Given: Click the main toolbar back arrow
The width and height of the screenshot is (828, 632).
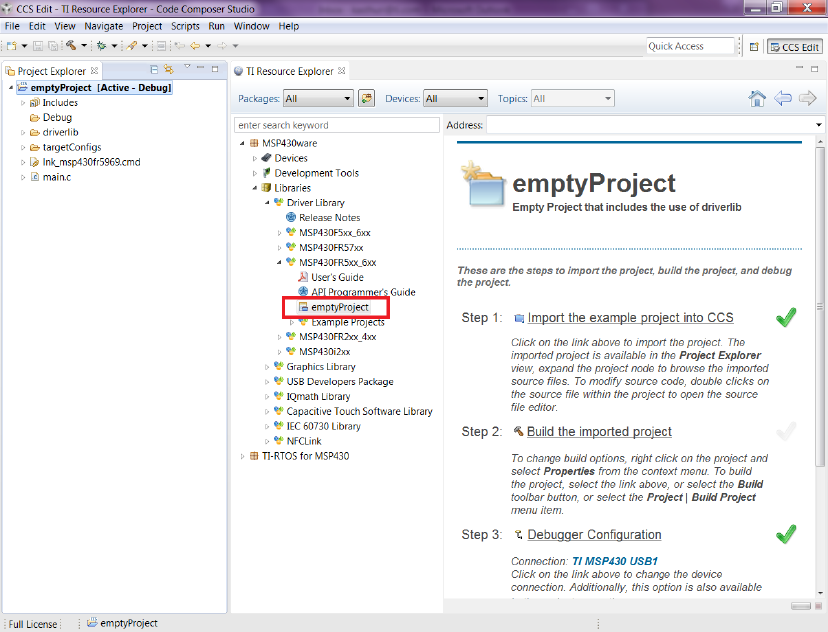Looking at the screenshot, I should [x=195, y=46].
